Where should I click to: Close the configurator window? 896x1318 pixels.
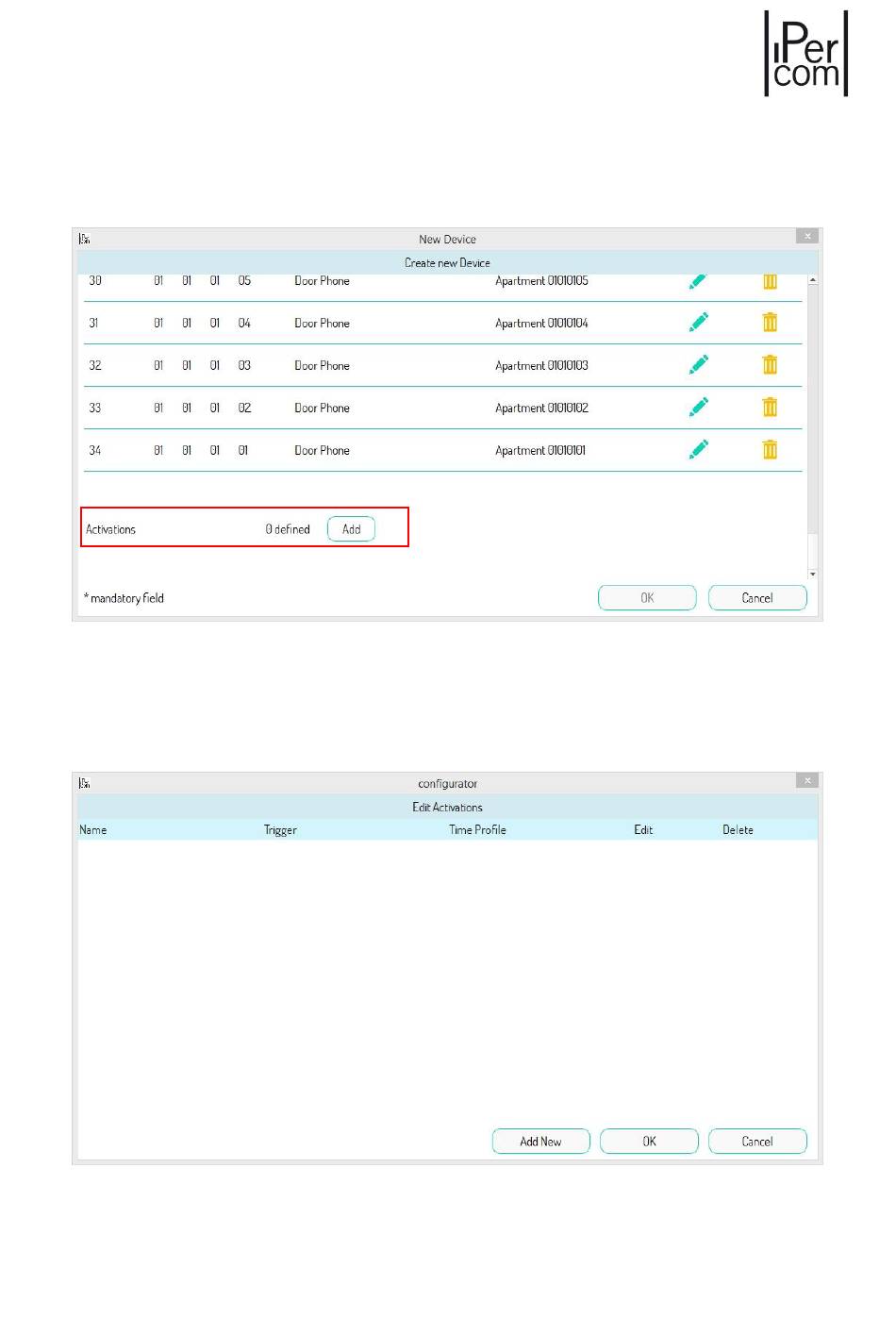tap(807, 780)
